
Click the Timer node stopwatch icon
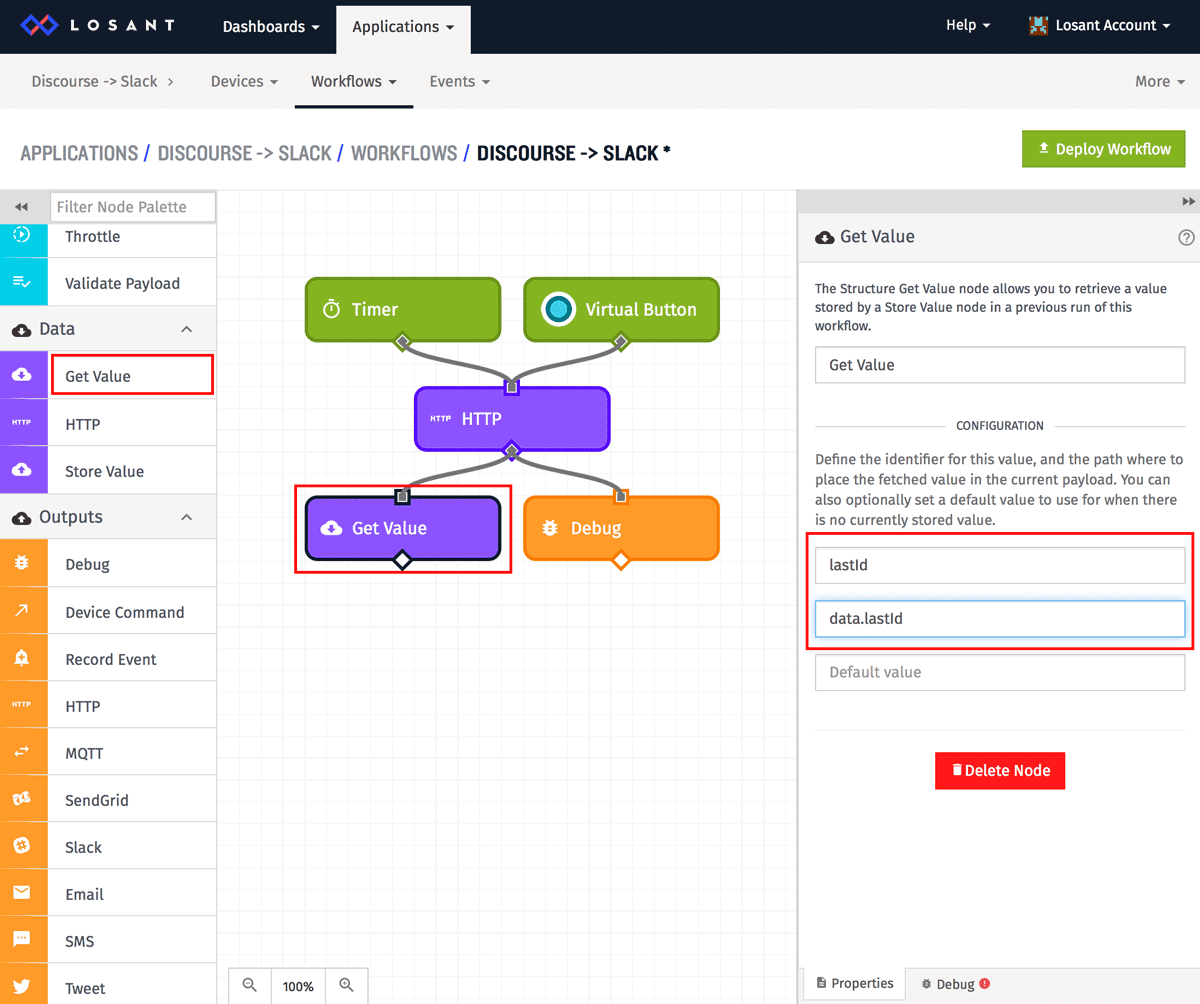pos(332,310)
